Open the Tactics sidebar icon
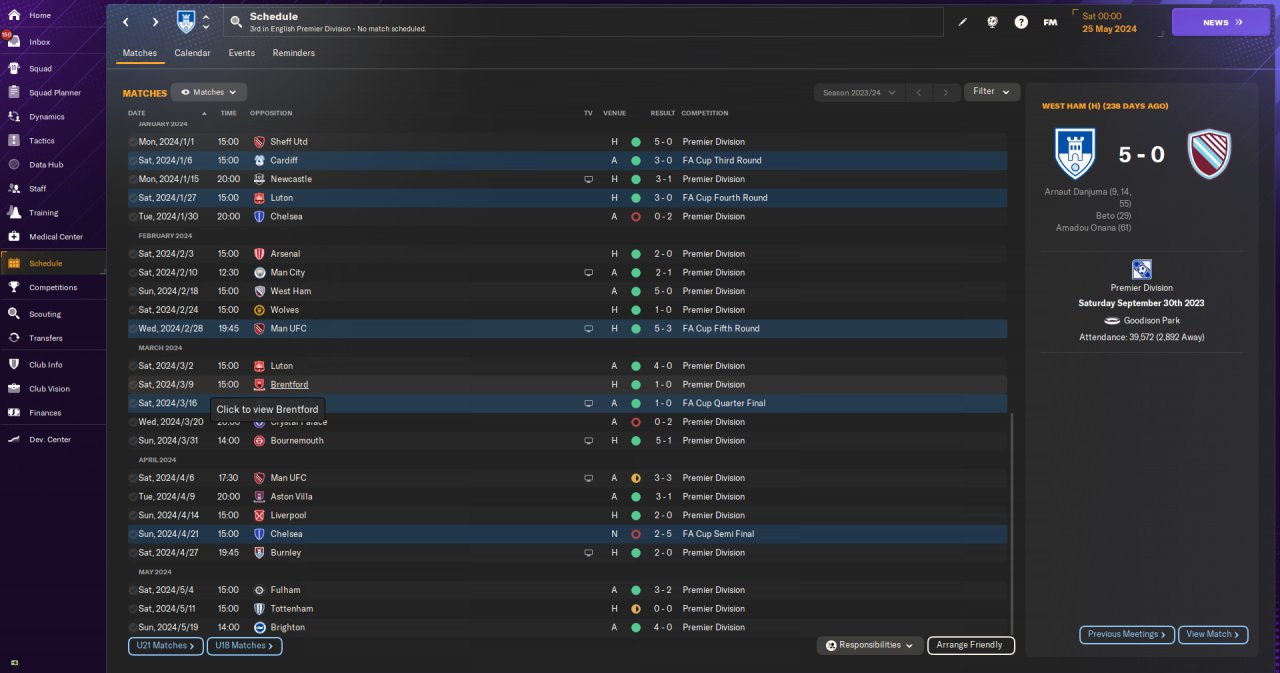This screenshot has height=673, width=1280. tap(14, 141)
